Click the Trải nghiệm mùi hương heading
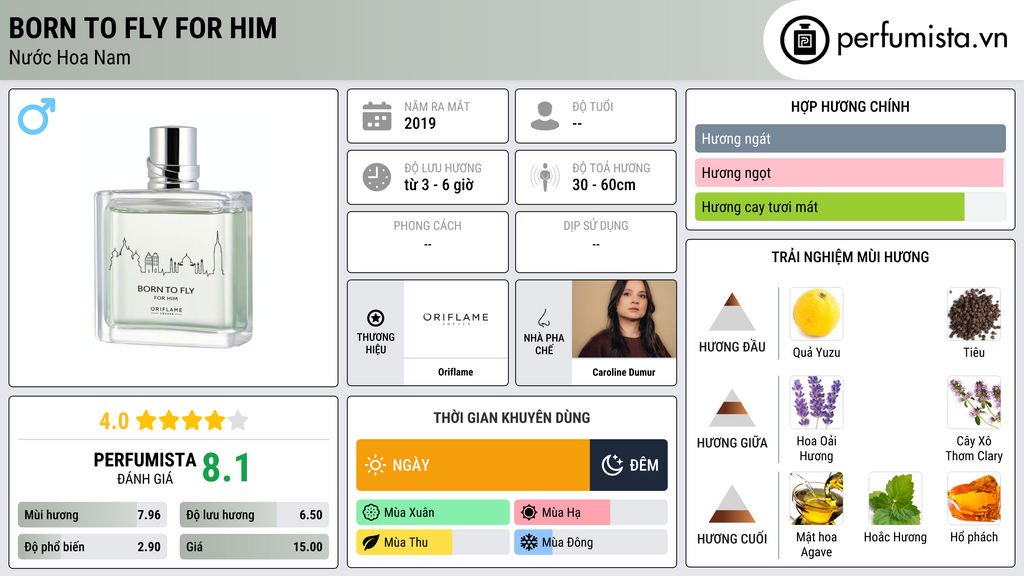The height and width of the screenshot is (576, 1024). coord(850,257)
